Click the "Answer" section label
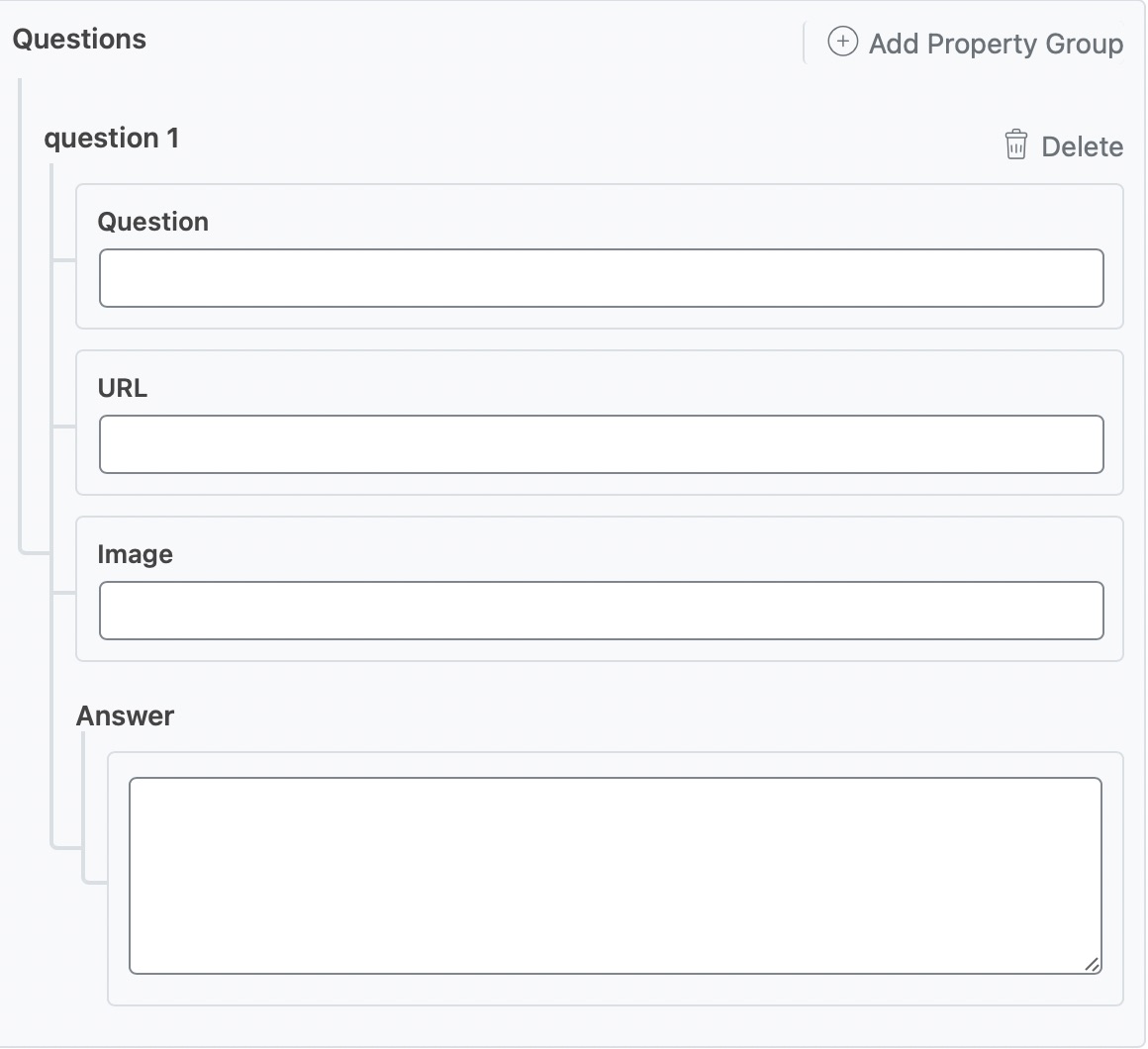 (x=126, y=715)
